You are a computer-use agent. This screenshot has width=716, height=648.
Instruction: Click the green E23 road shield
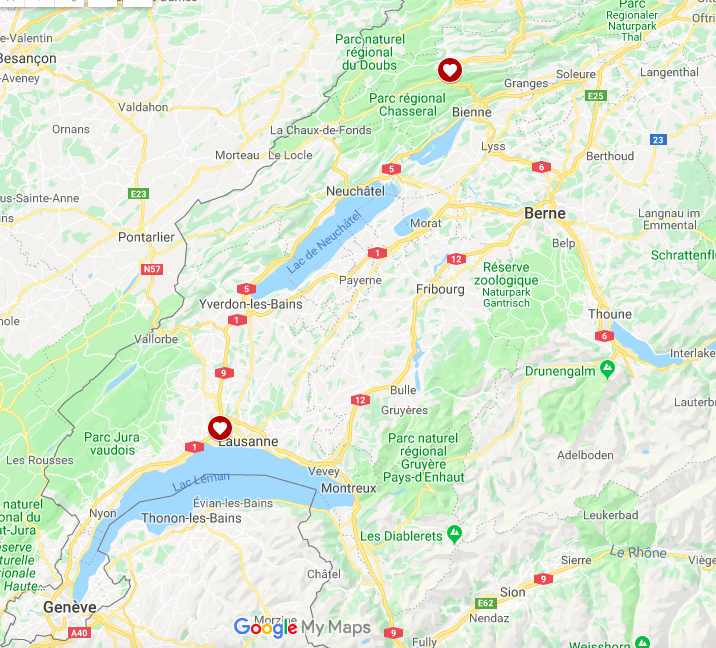tap(139, 194)
